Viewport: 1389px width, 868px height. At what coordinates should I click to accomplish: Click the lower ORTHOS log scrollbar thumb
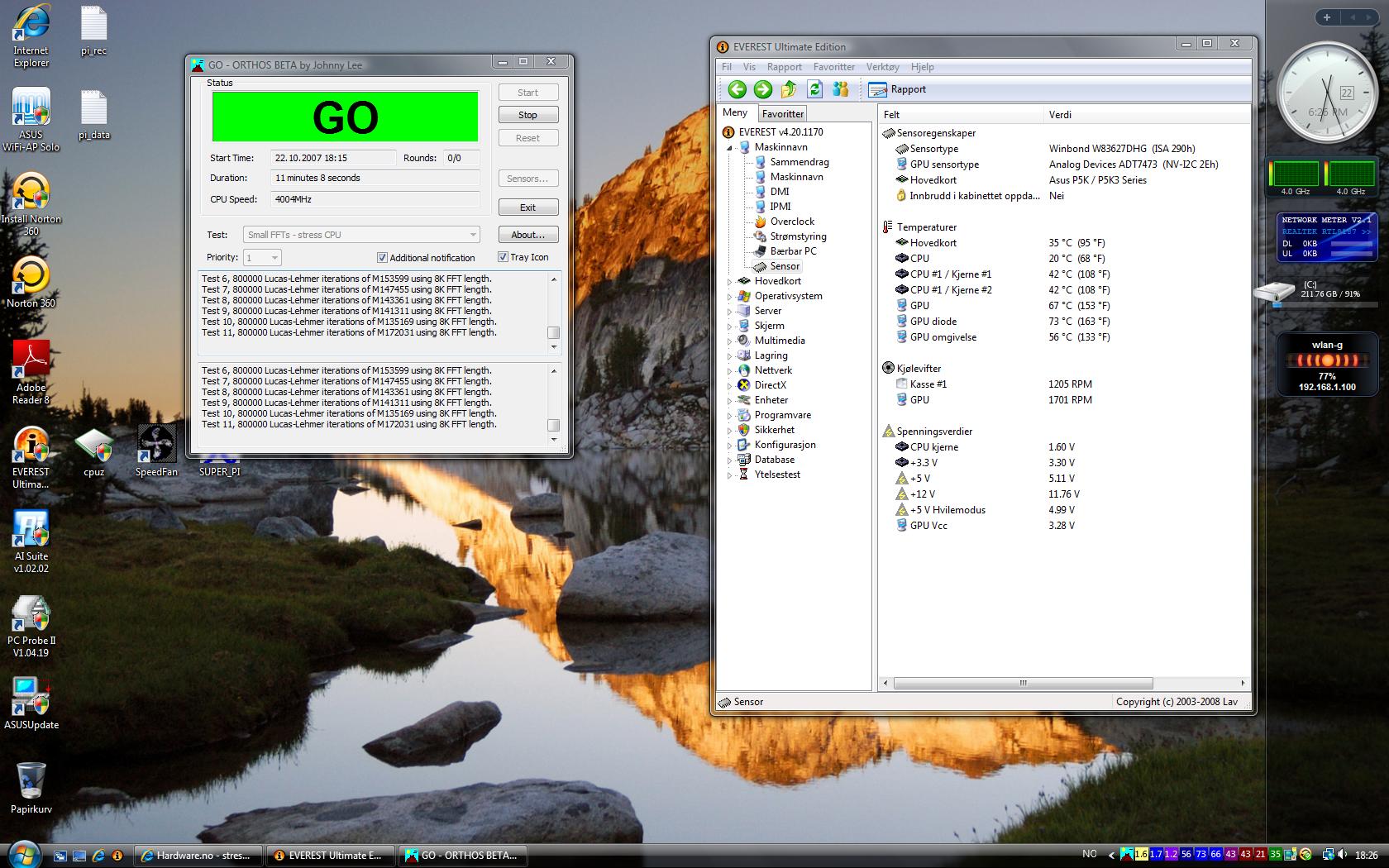click(x=554, y=425)
